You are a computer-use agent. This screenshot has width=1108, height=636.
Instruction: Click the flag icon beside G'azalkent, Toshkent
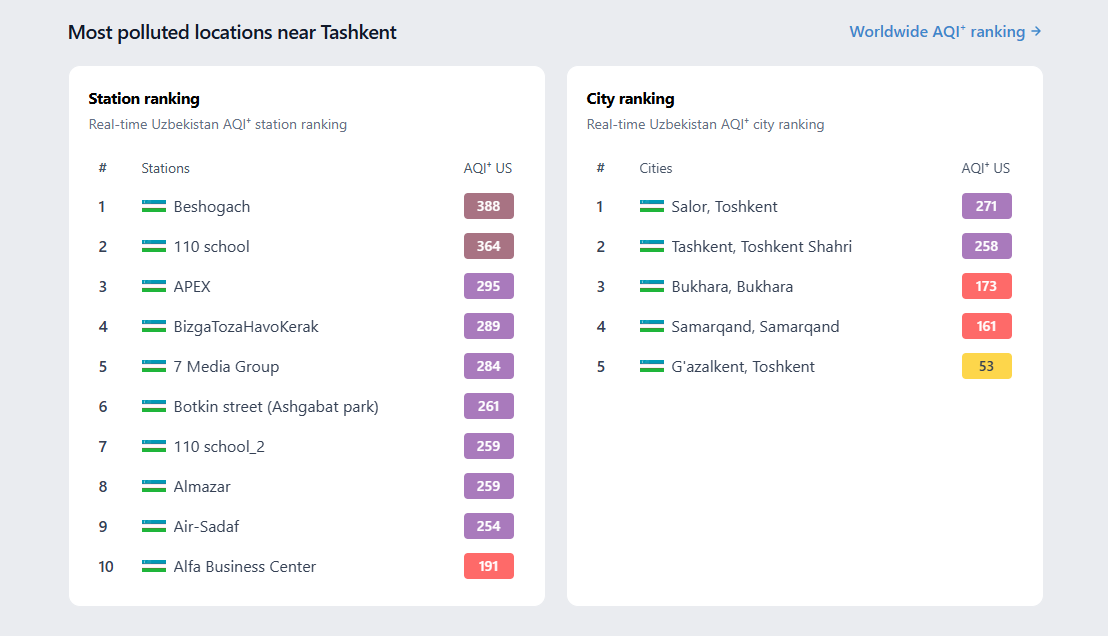(x=651, y=366)
